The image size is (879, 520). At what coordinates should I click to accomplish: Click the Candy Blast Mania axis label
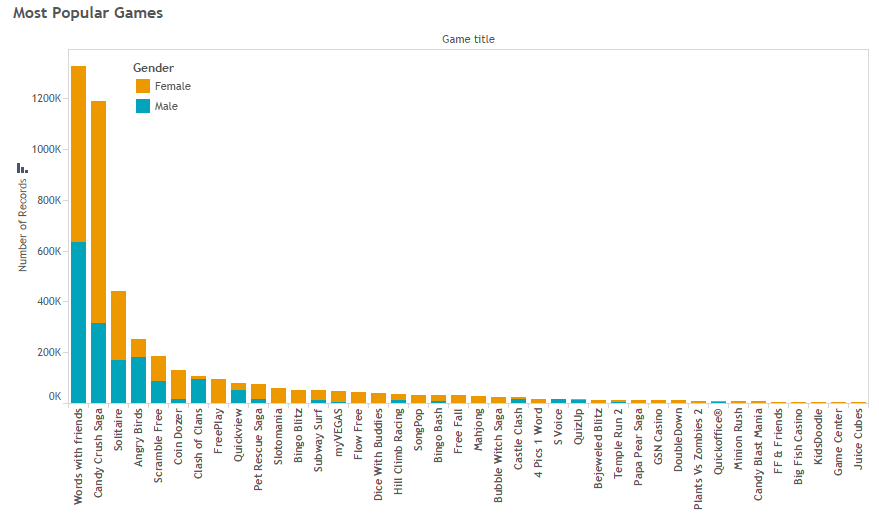pos(758,454)
